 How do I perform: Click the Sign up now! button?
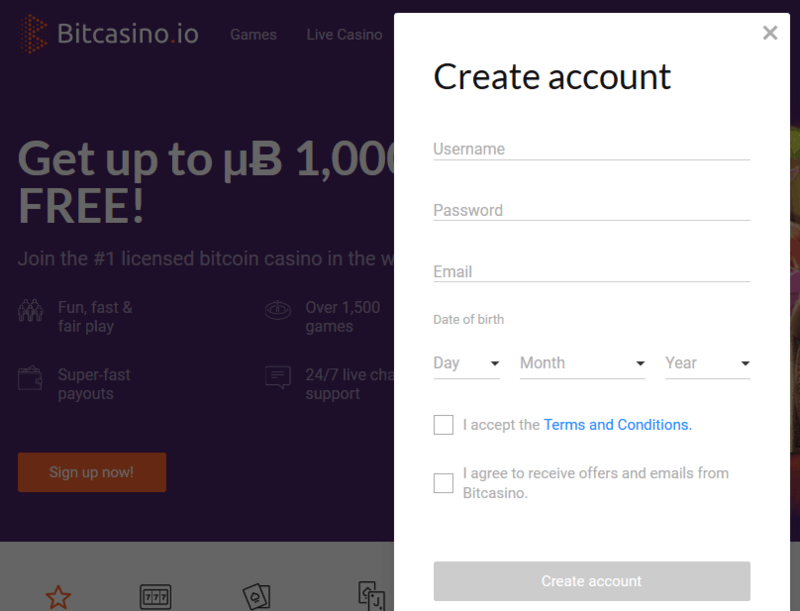[92, 472]
